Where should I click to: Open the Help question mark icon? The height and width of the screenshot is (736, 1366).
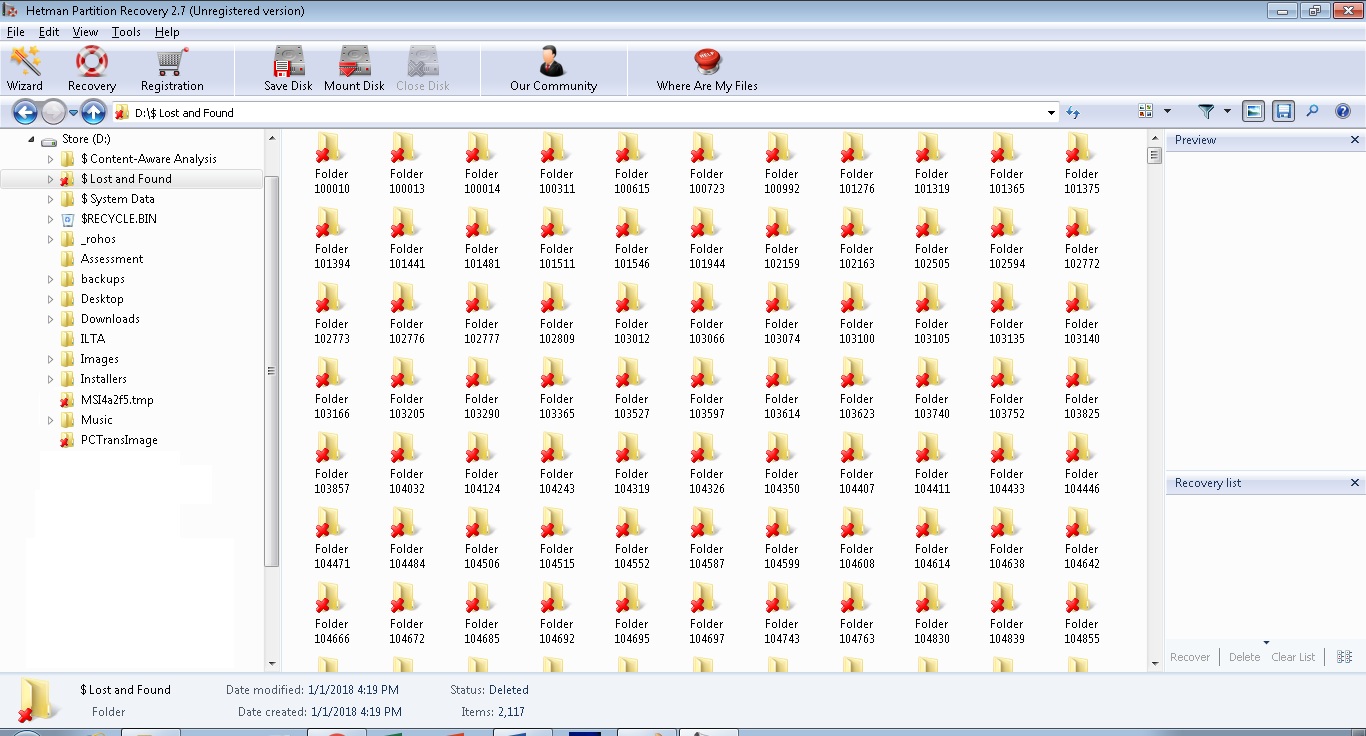[1341, 111]
